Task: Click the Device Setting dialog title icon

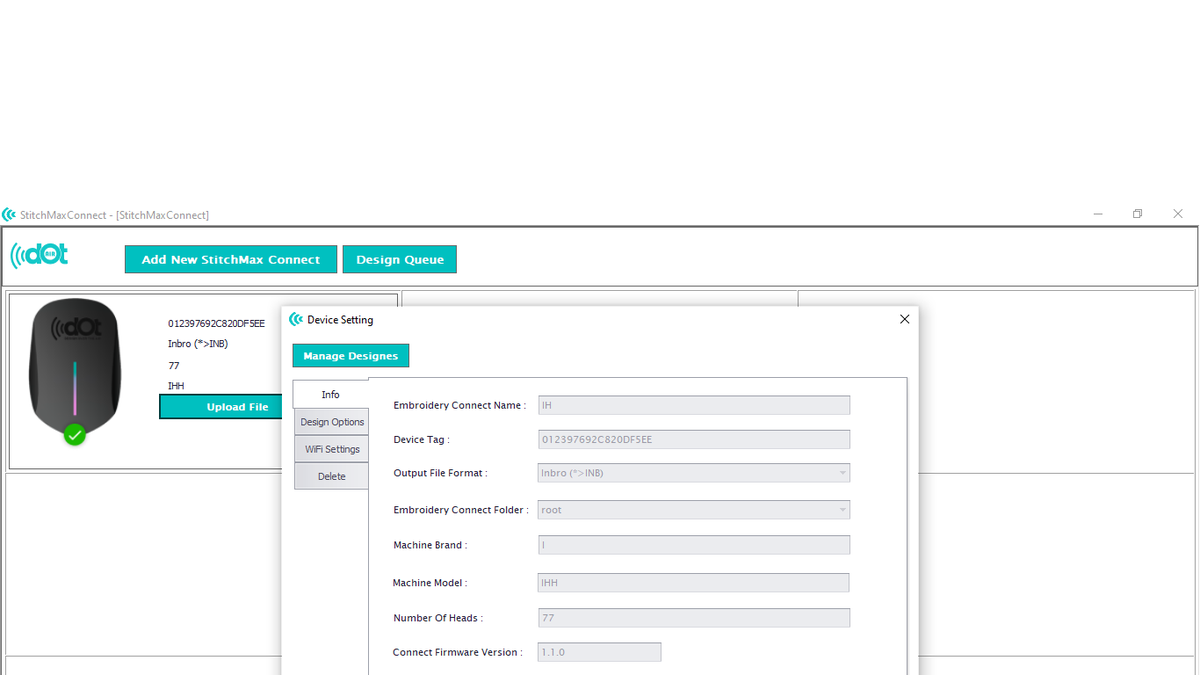Action: click(x=296, y=320)
